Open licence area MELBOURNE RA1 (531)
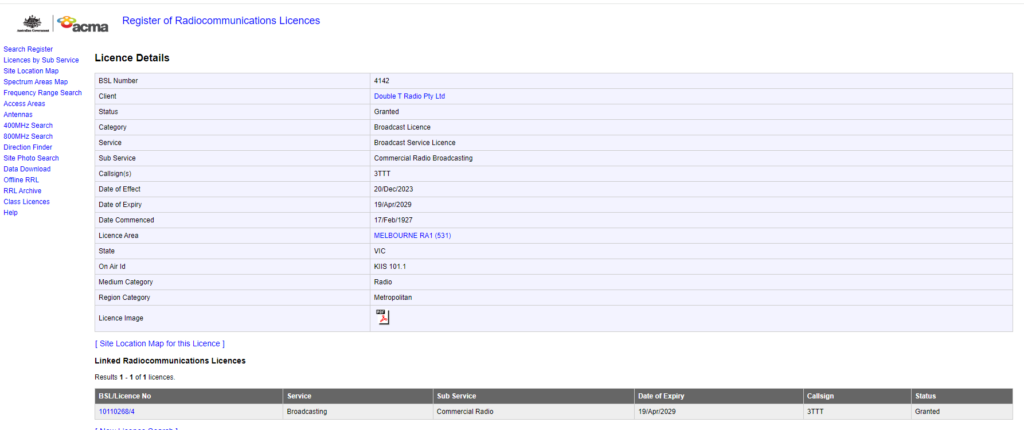 pyautogui.click(x=411, y=234)
